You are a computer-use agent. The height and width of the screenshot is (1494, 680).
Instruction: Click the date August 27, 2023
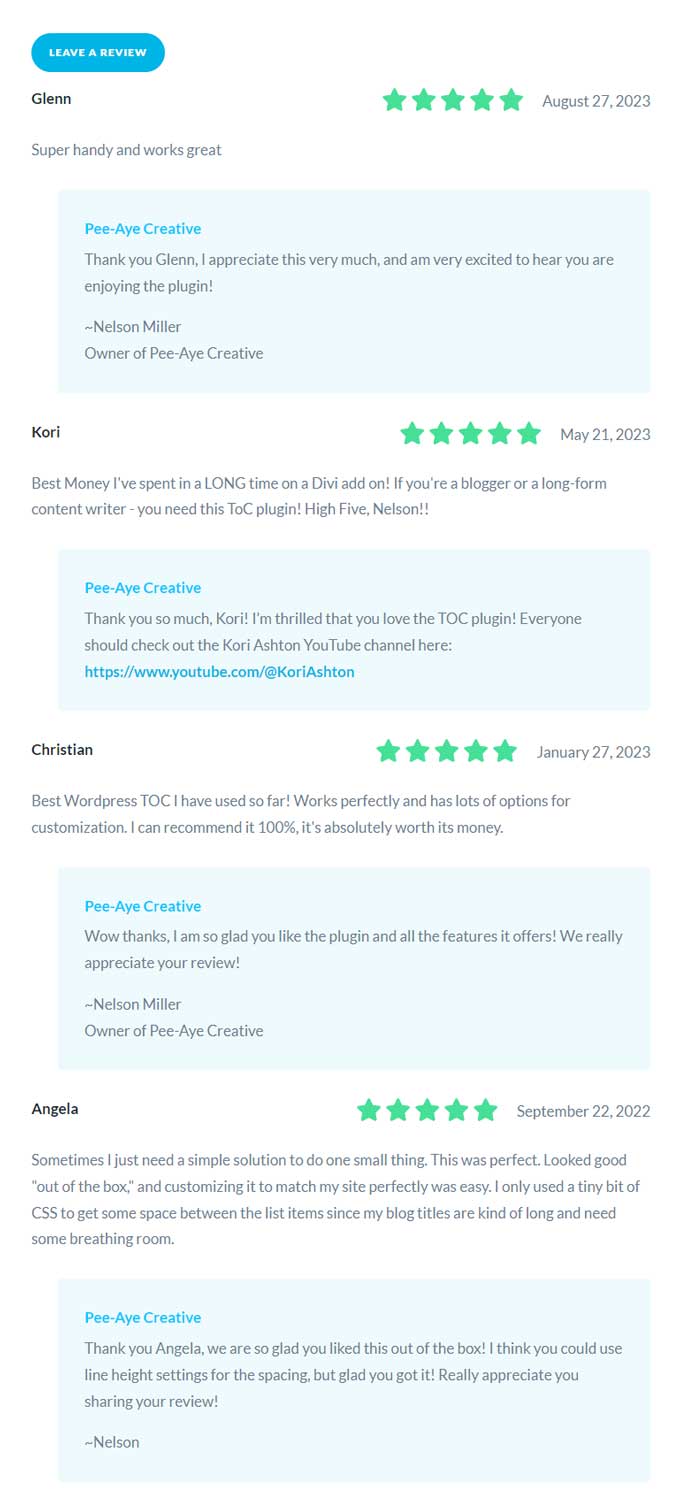(x=596, y=101)
